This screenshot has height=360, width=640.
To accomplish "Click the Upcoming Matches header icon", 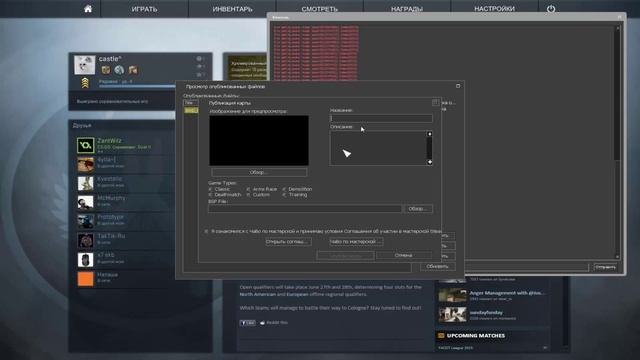I will click(x=441, y=336).
